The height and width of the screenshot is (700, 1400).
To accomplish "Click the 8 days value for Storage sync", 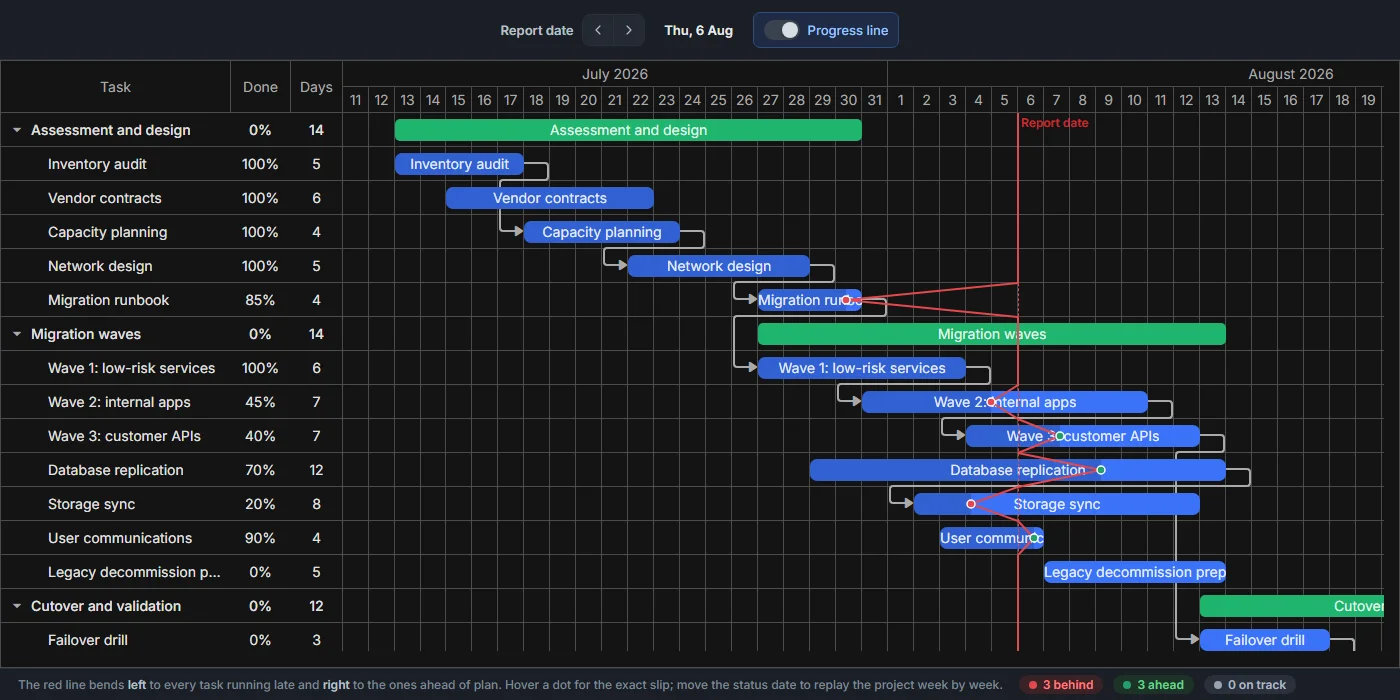I will 316,504.
